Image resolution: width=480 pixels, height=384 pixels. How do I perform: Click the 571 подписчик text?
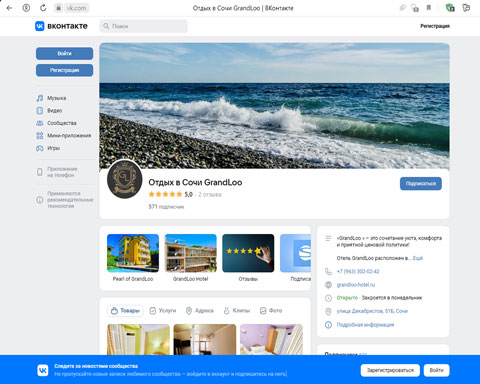[166, 207]
